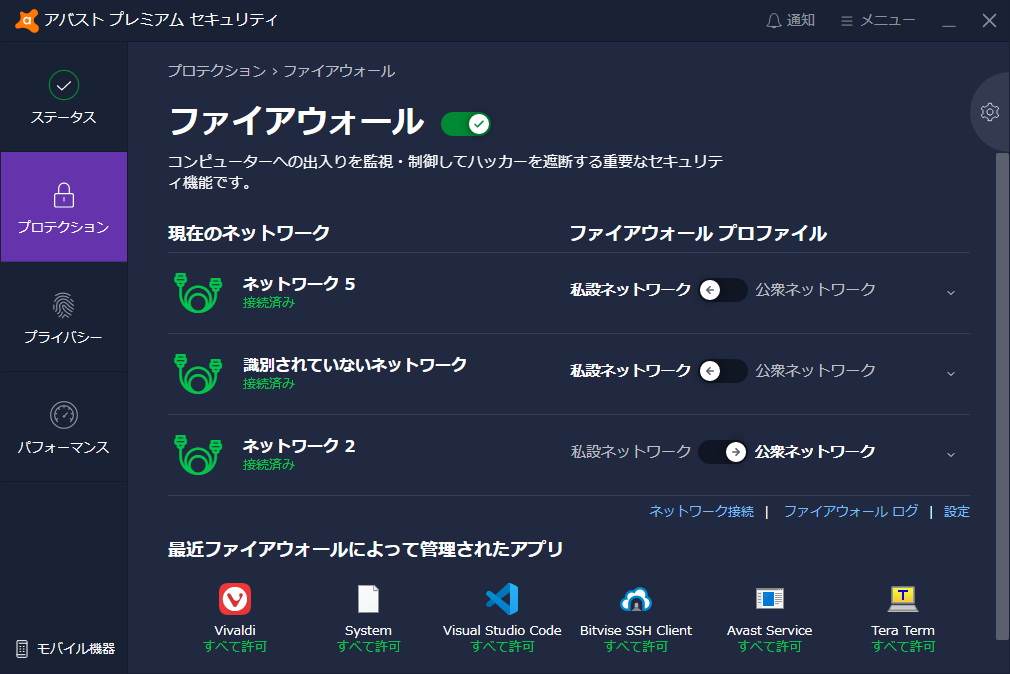Click すべて許可 under Bitvise SSH Client

click(636, 646)
